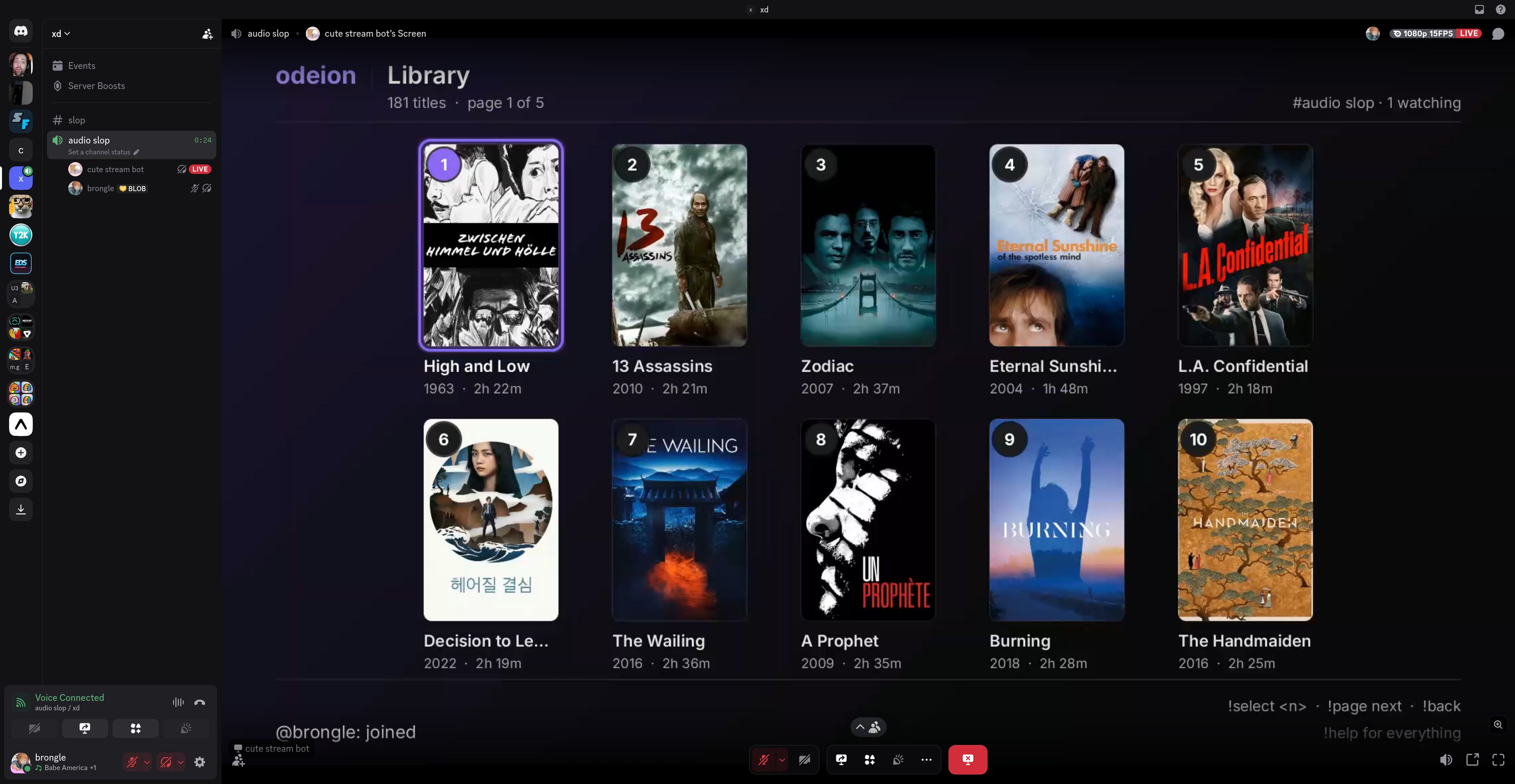Enter fullscreen mode icon at bottom right
This screenshot has width=1515, height=784.
coord(1498,759)
